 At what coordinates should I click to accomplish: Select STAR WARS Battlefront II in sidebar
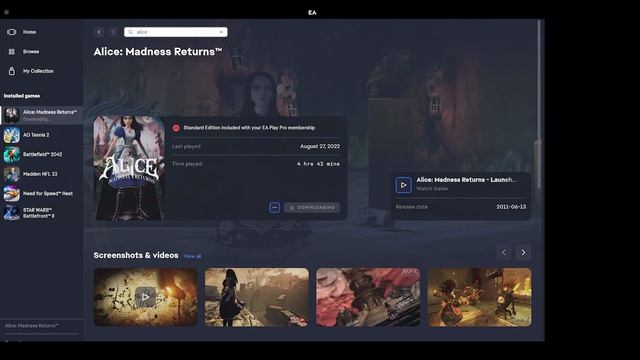(42, 213)
